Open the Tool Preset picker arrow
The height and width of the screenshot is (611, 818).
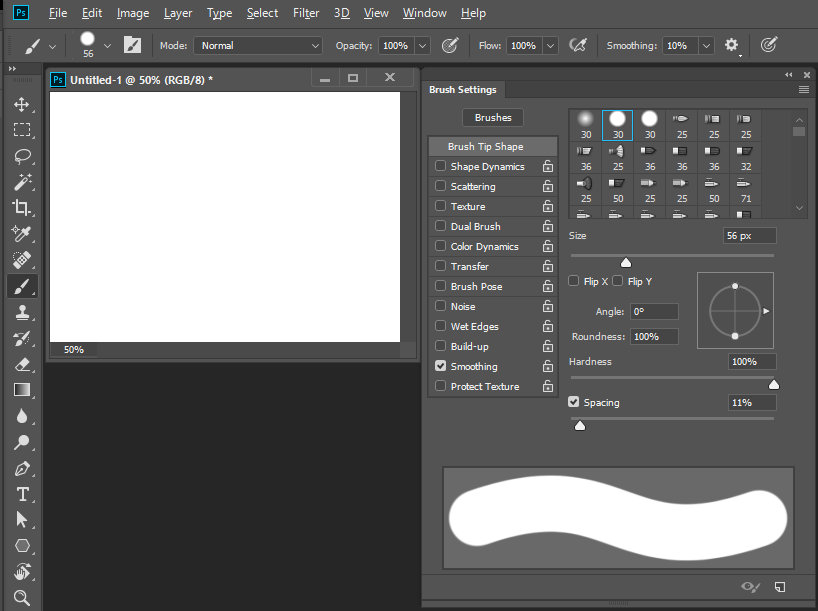[x=52, y=46]
